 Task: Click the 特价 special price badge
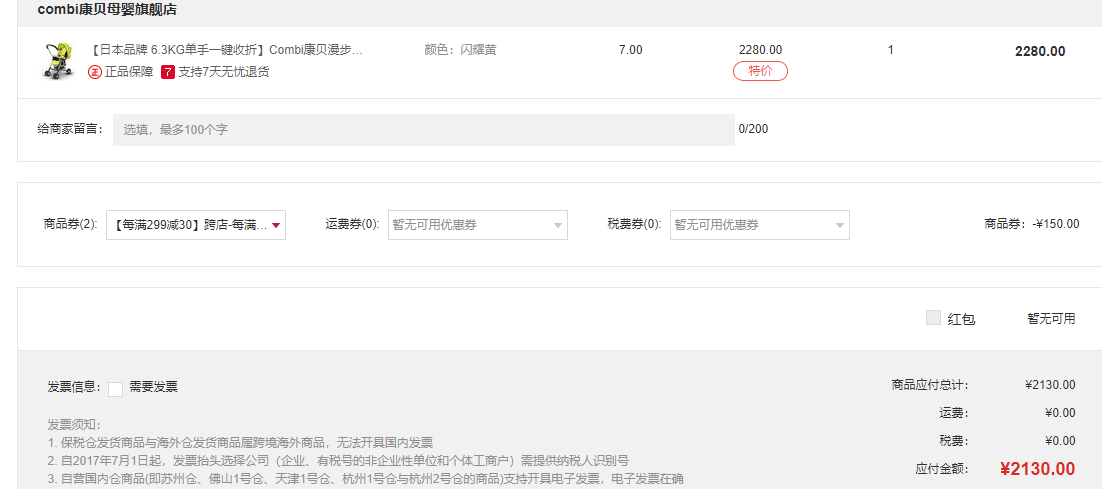tap(760, 71)
